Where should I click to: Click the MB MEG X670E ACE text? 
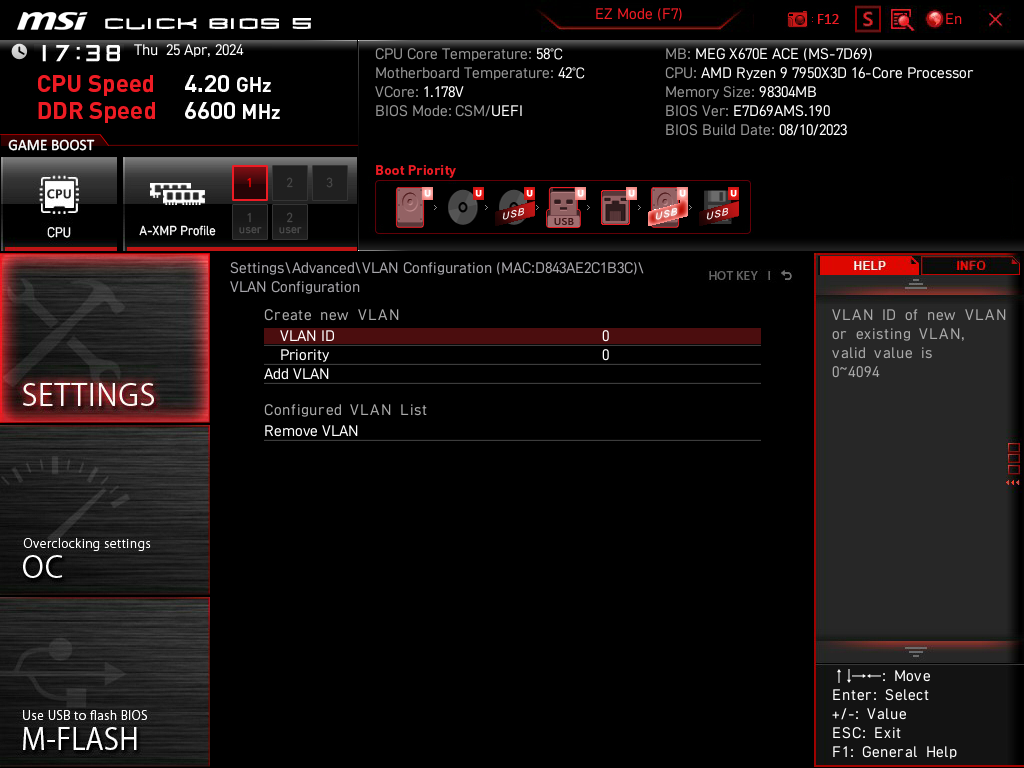click(x=769, y=54)
